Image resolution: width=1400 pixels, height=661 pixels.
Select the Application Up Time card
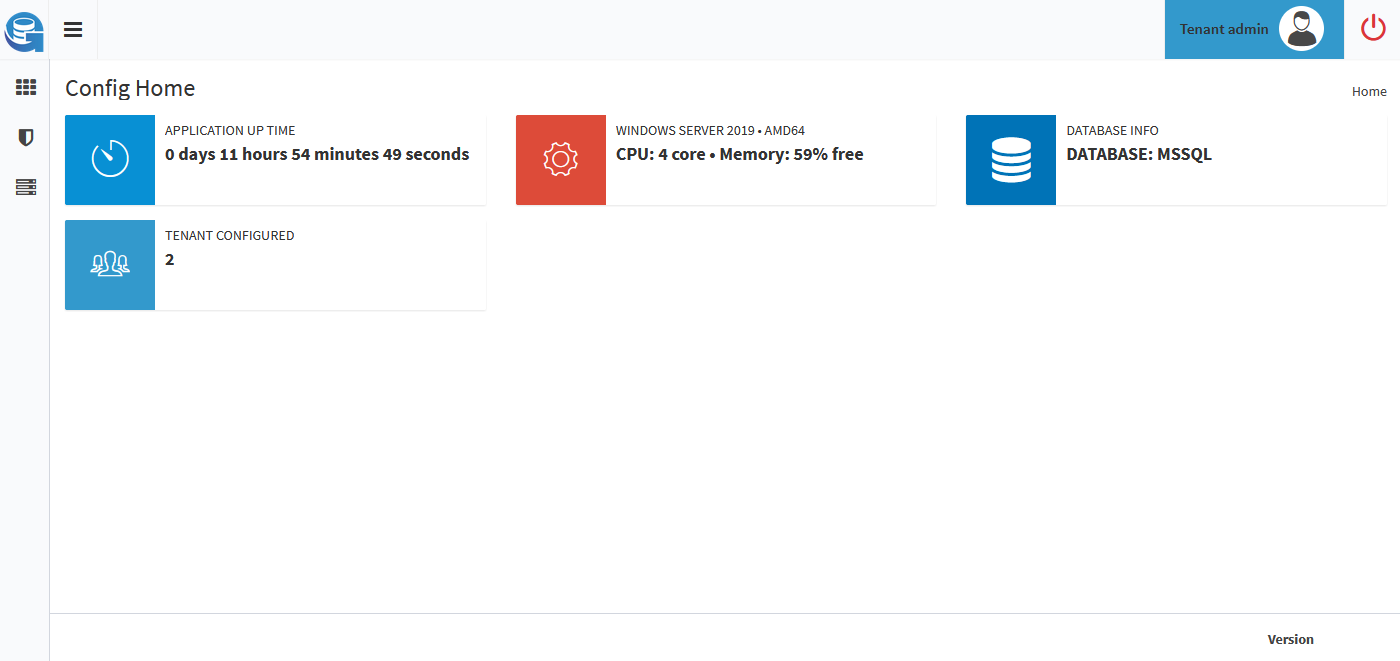click(275, 160)
